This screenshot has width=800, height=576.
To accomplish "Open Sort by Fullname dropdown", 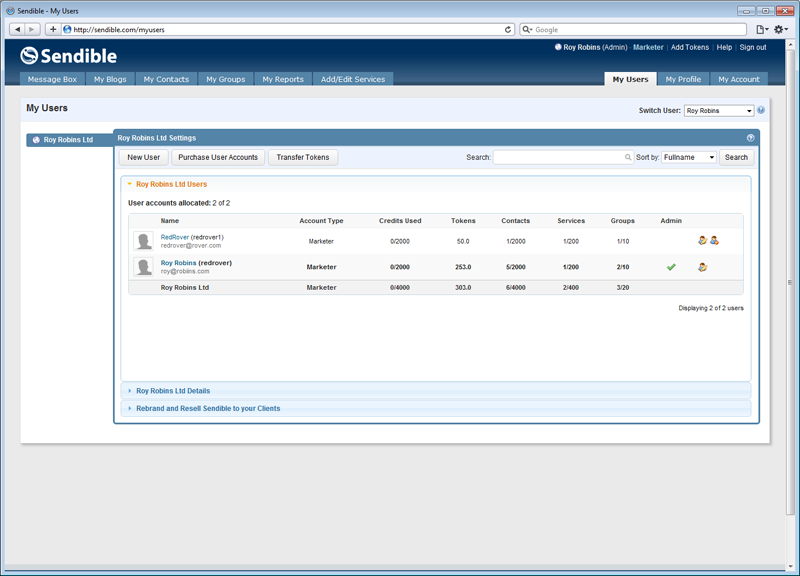I will [x=689, y=157].
